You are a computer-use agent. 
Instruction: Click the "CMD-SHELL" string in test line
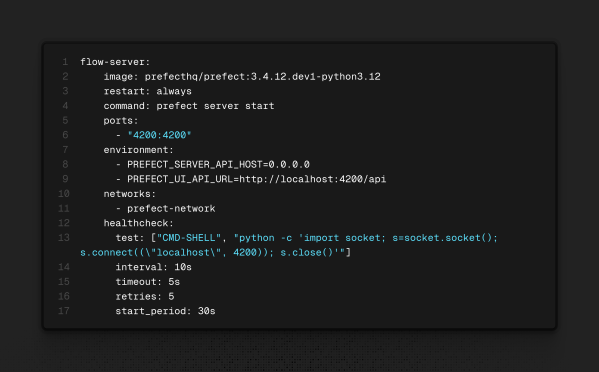189,238
